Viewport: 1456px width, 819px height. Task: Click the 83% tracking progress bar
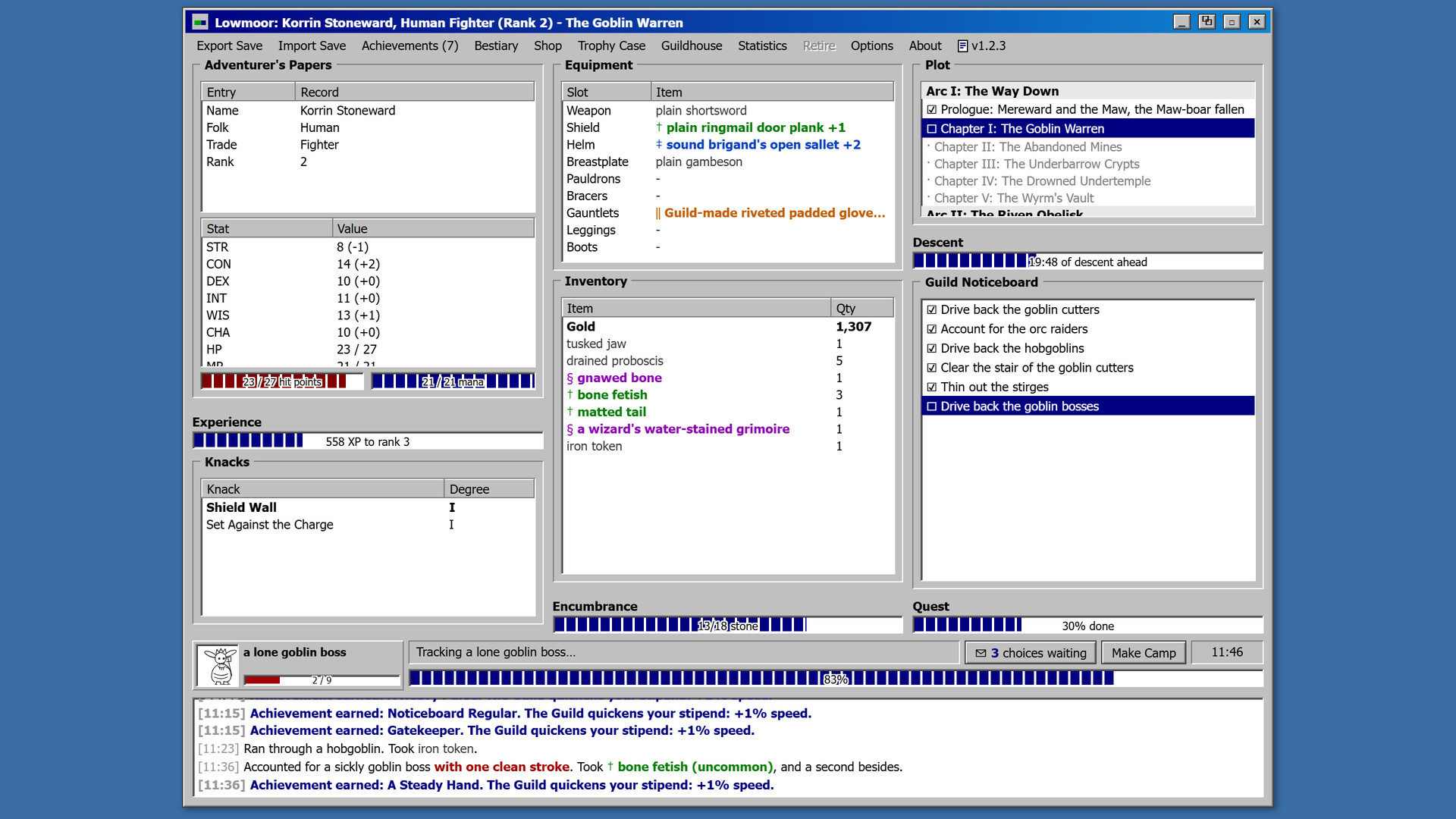[836, 679]
